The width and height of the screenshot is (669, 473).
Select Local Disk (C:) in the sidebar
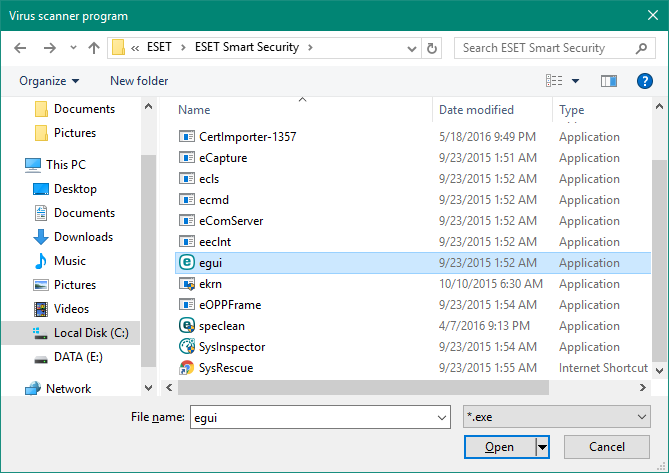tap(90, 333)
